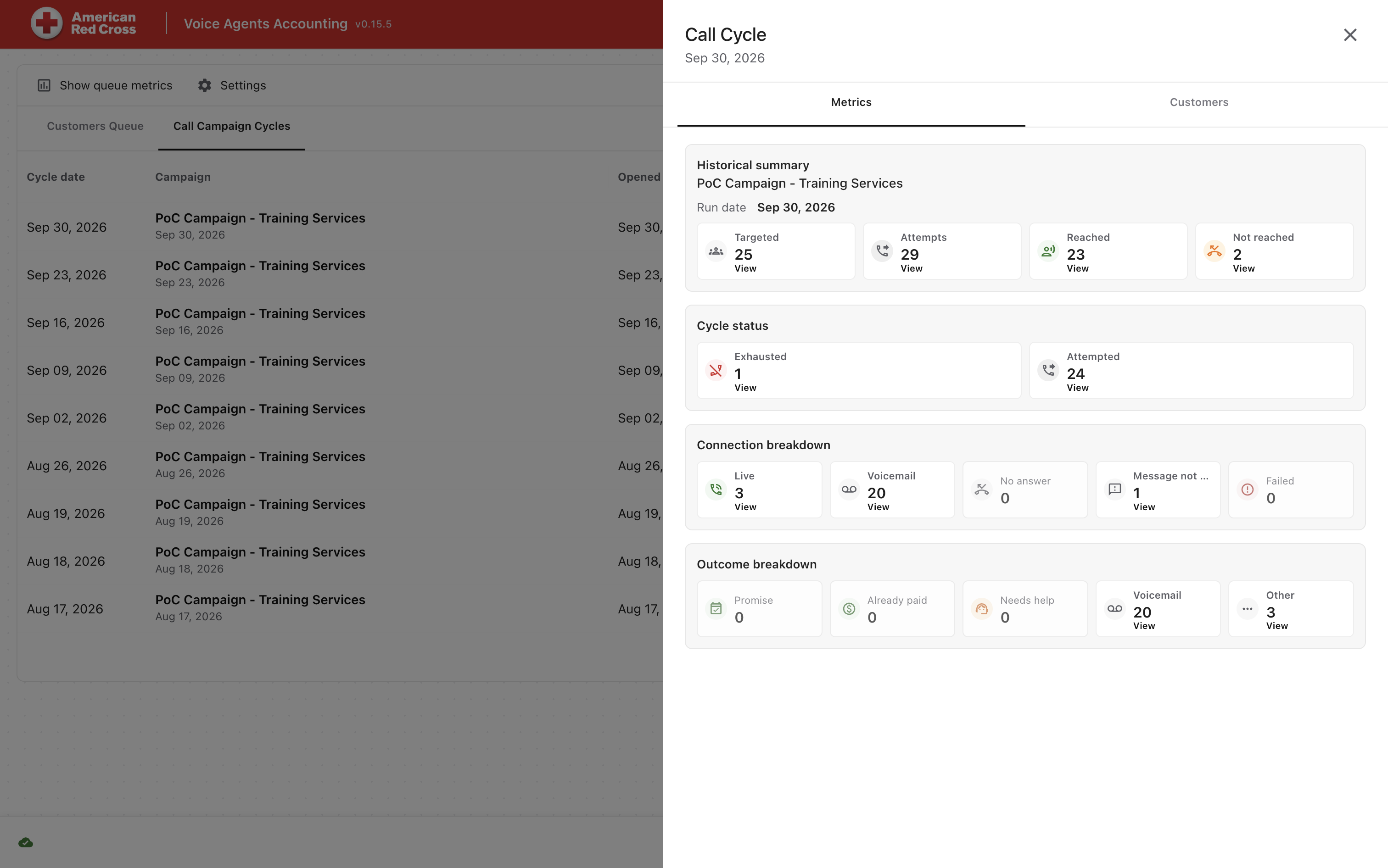Click the Needs help support agent icon

981,609
